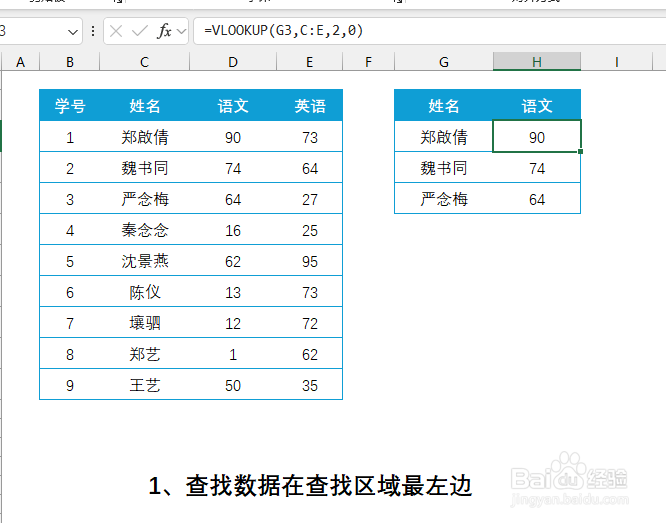Select lookup name 严念梅 in column G
666x523 pixels.
(x=444, y=199)
